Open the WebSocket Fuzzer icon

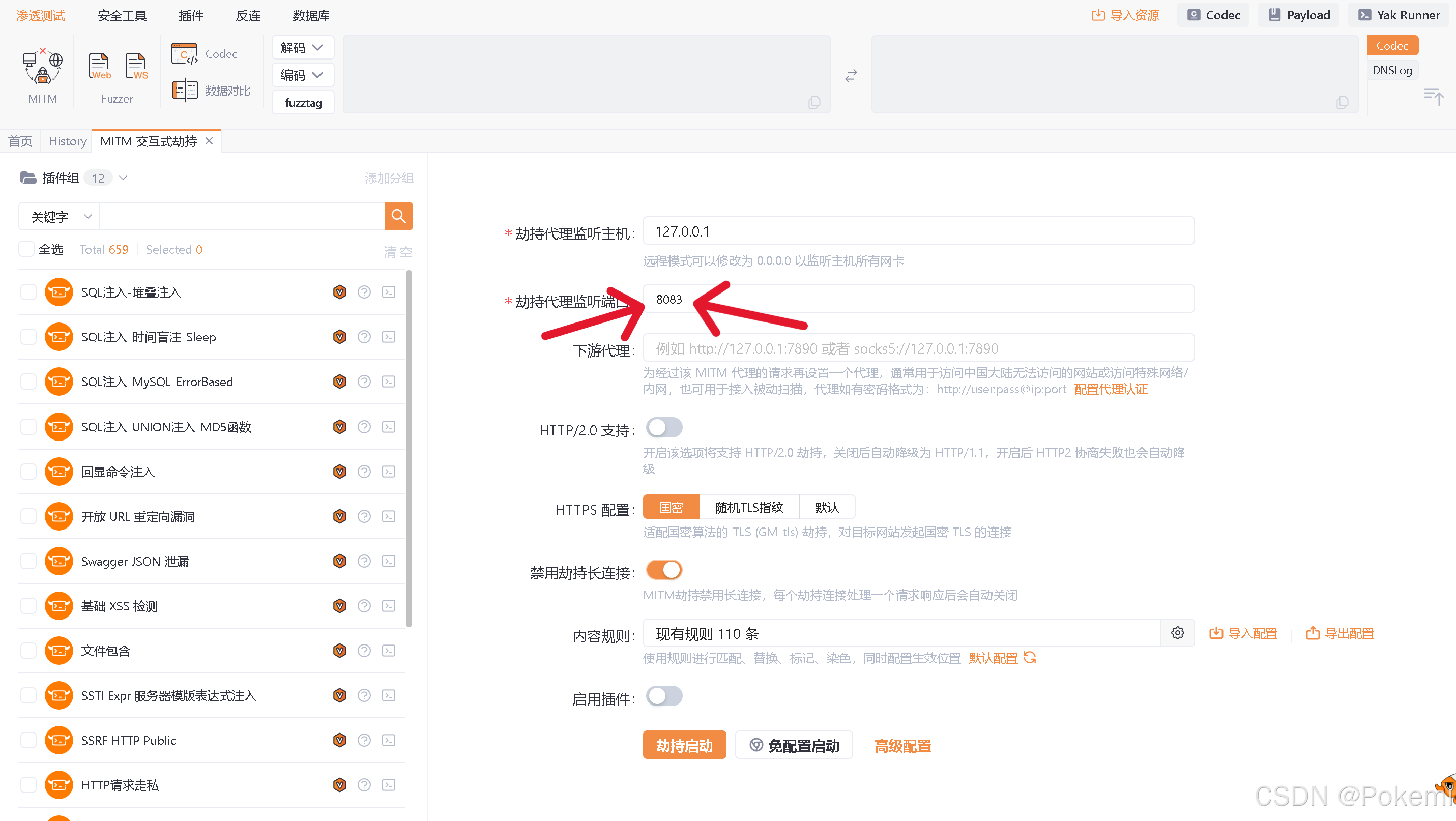coord(136,67)
